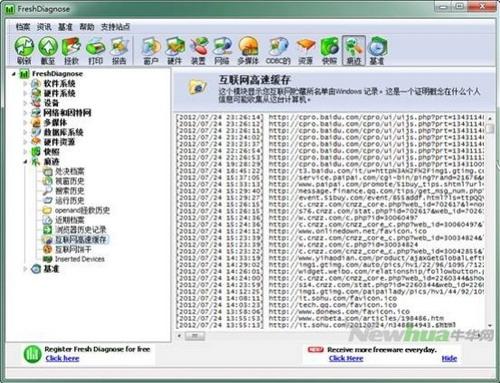Image resolution: width=500 pixels, height=383 pixels.
Task: Click horizontal scrollbar left arrow
Action: [179, 335]
